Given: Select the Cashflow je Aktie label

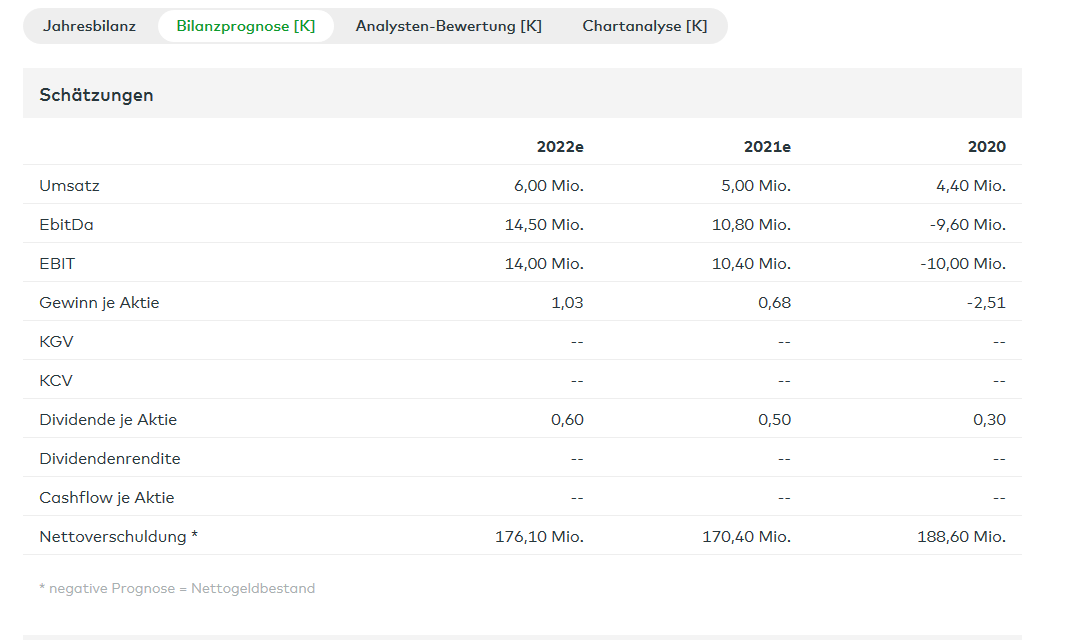Looking at the screenshot, I should point(105,498).
